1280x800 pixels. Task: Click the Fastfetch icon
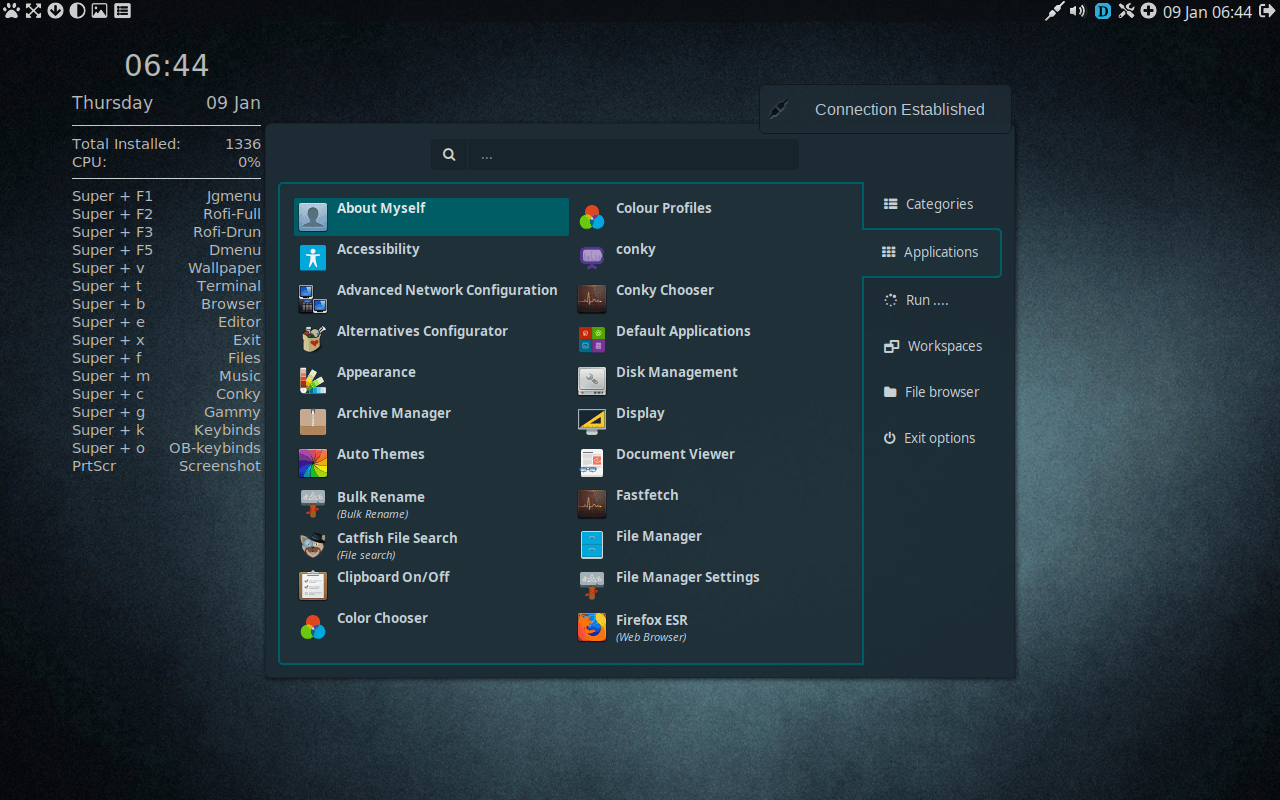[592, 503]
